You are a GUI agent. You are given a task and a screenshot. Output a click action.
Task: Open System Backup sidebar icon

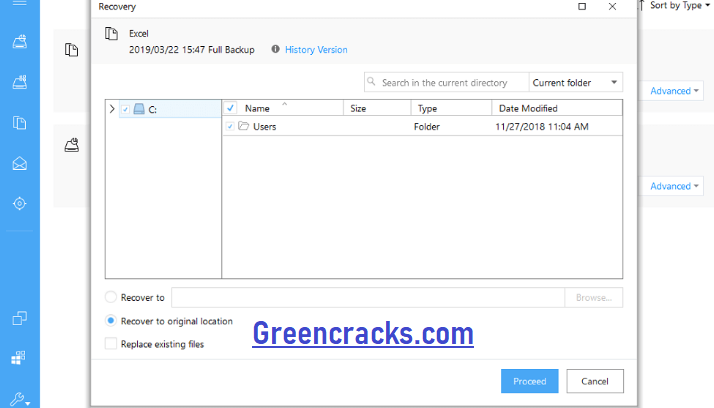pos(20,82)
